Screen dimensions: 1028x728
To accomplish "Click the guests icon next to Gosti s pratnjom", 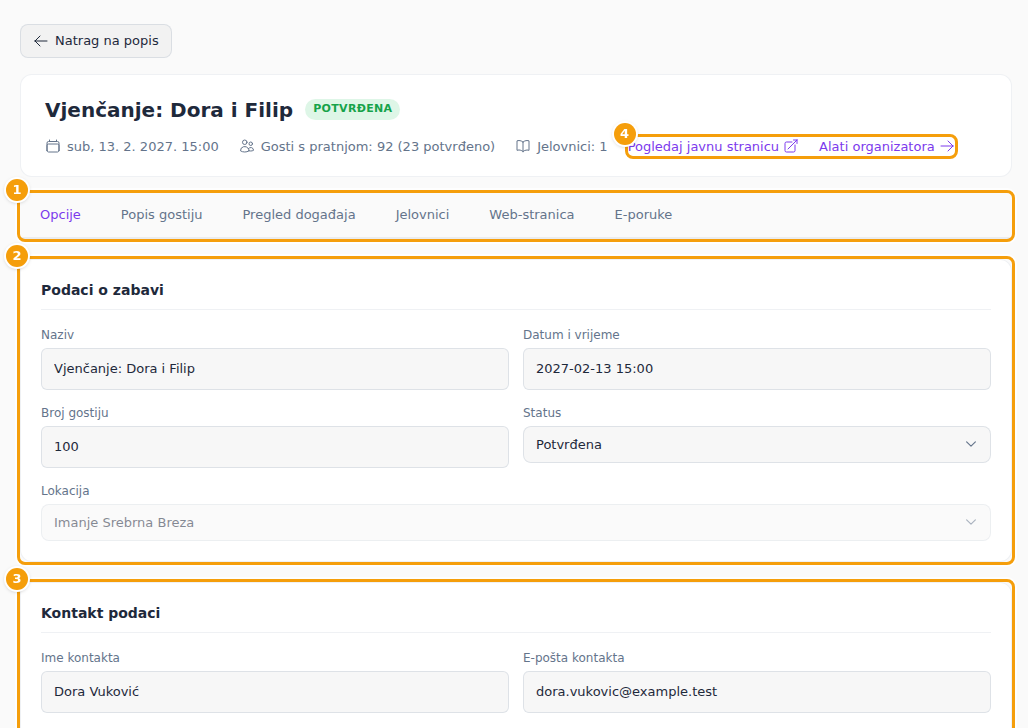I will (x=247, y=146).
